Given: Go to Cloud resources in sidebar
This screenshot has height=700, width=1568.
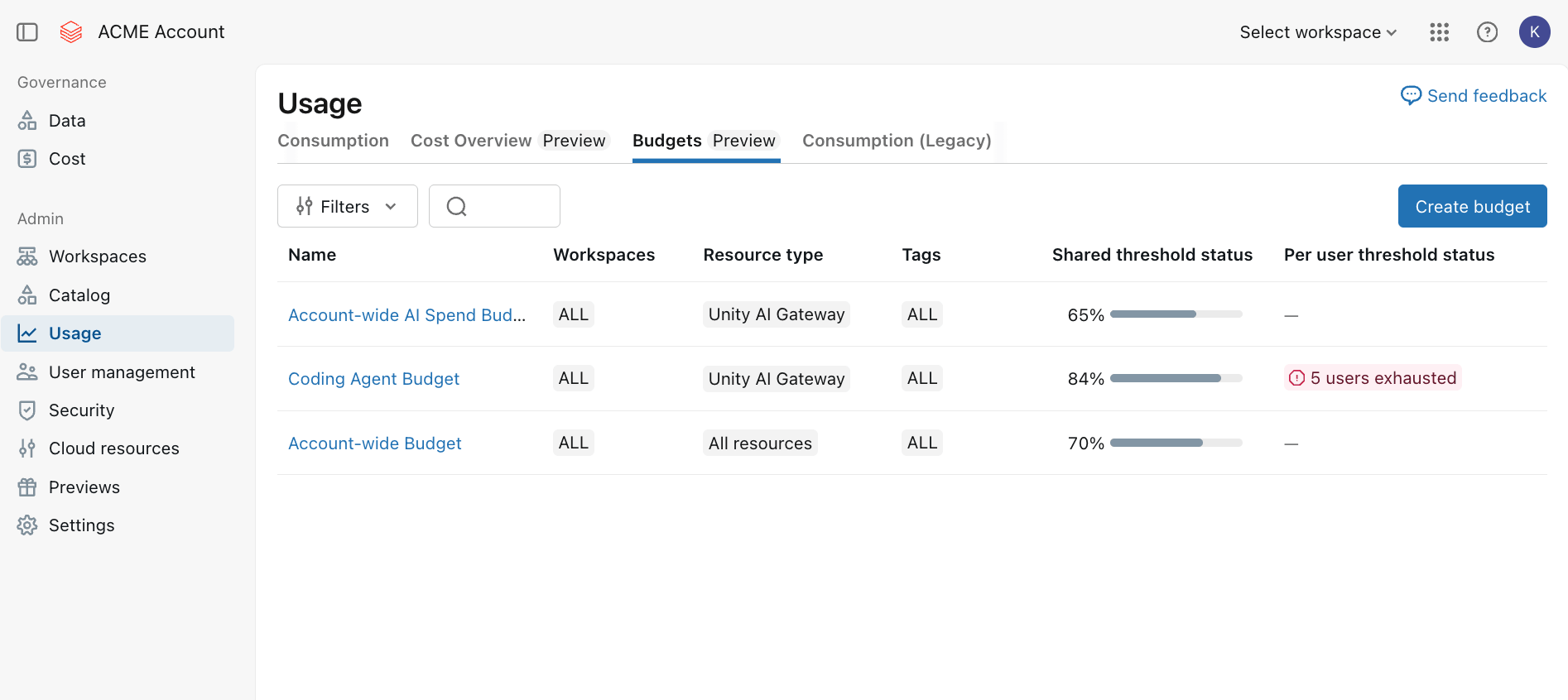Looking at the screenshot, I should click(114, 448).
